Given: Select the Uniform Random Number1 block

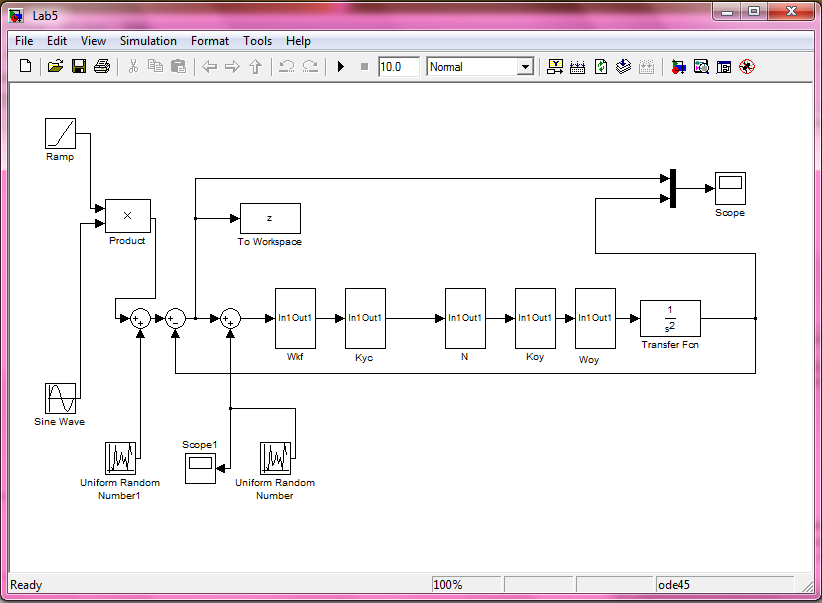Looking at the screenshot, I should tap(121, 458).
